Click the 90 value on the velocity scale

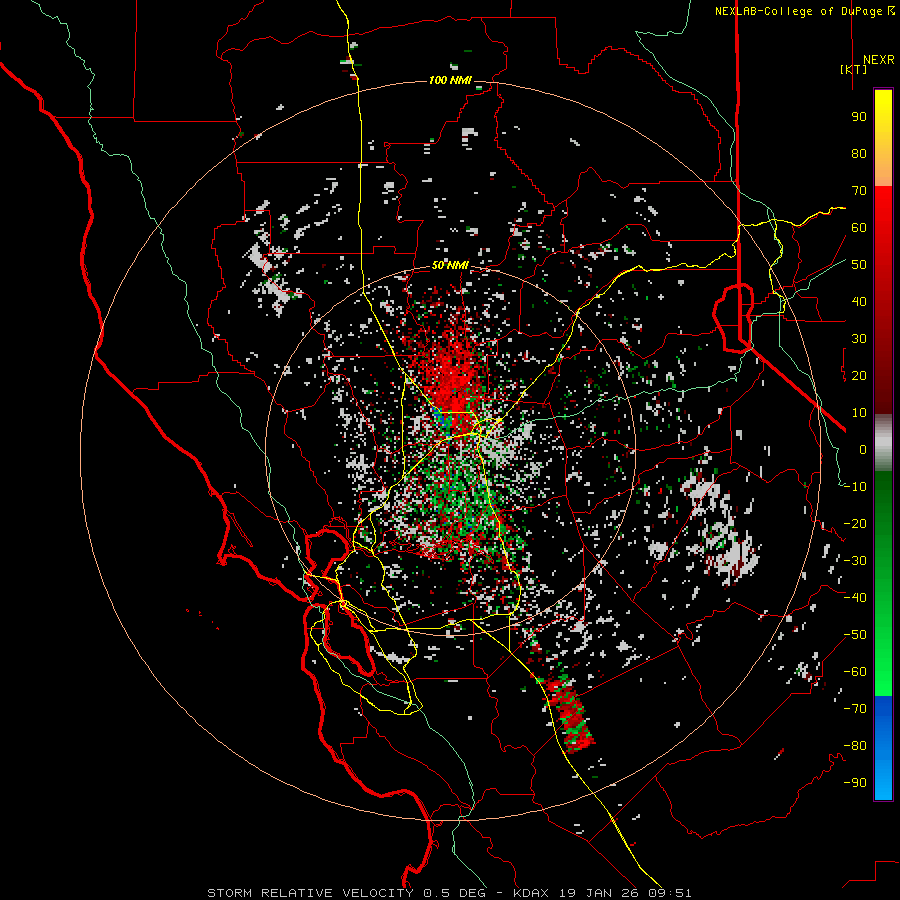pyautogui.click(x=859, y=117)
